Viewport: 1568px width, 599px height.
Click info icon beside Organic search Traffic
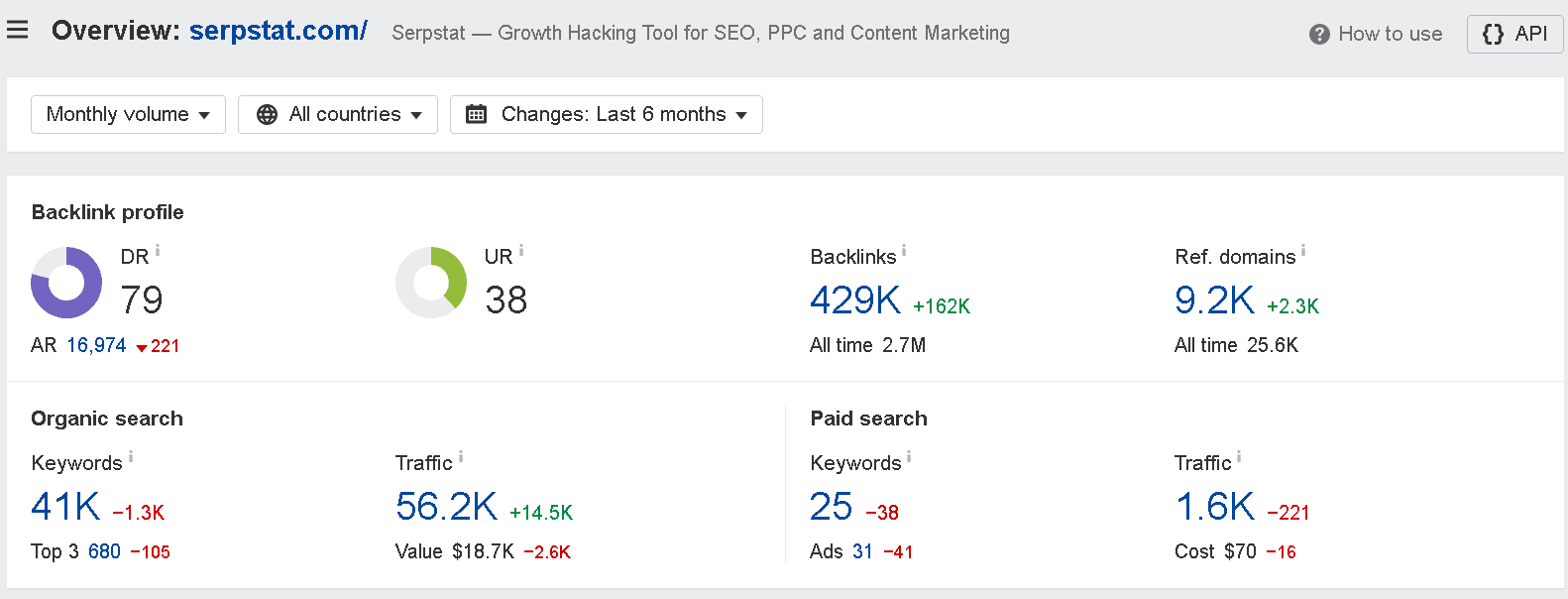[461, 457]
